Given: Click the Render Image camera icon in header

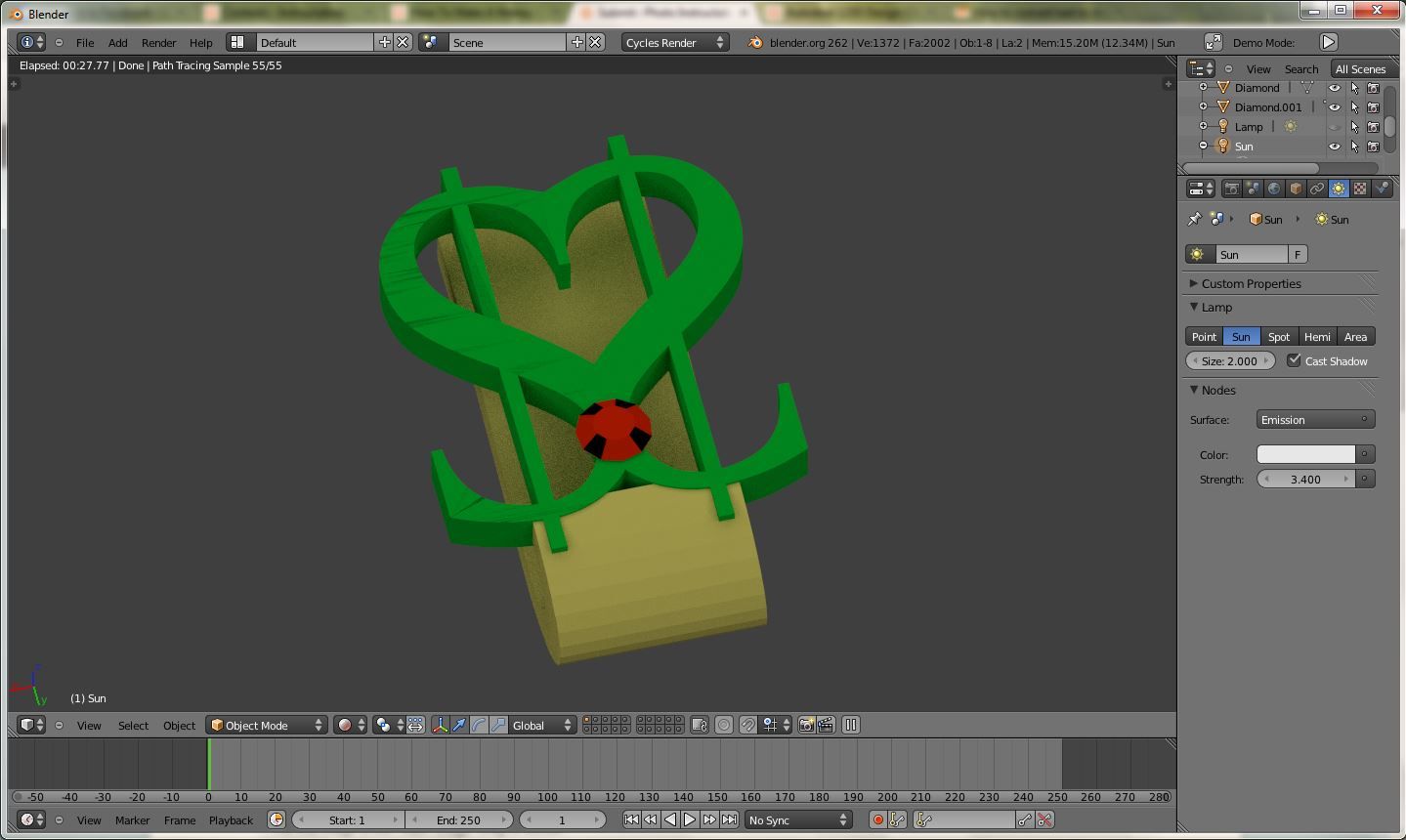Looking at the screenshot, I should pos(807,725).
